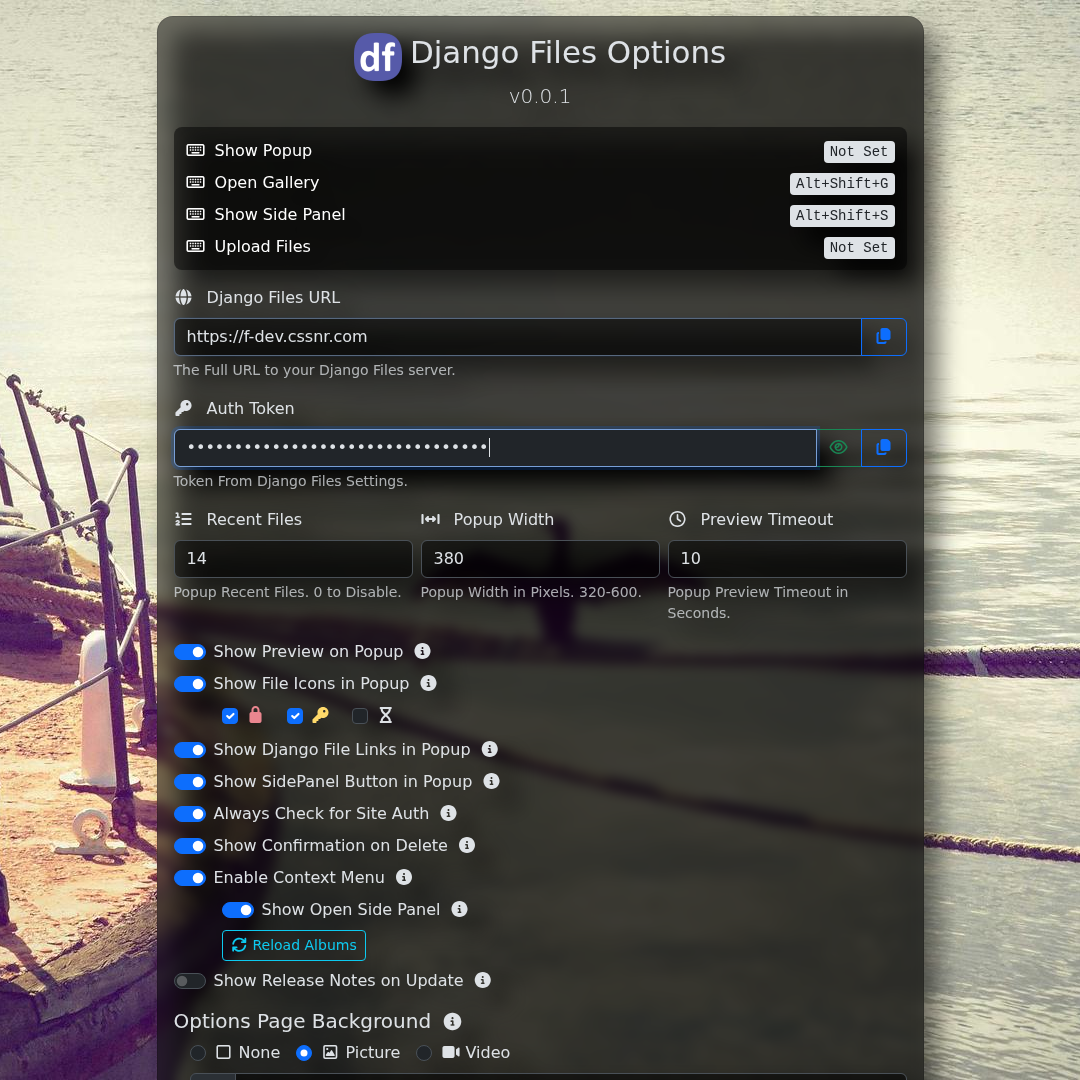Click into the Recent Files number field
1080x1080 pixels.
[293, 559]
